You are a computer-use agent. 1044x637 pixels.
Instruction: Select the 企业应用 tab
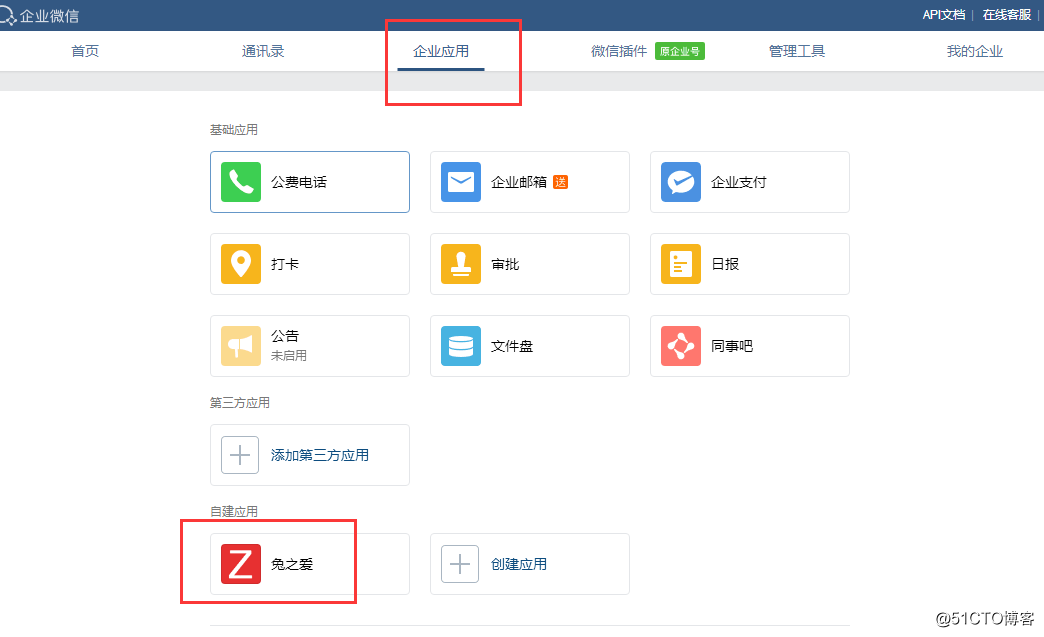click(441, 51)
